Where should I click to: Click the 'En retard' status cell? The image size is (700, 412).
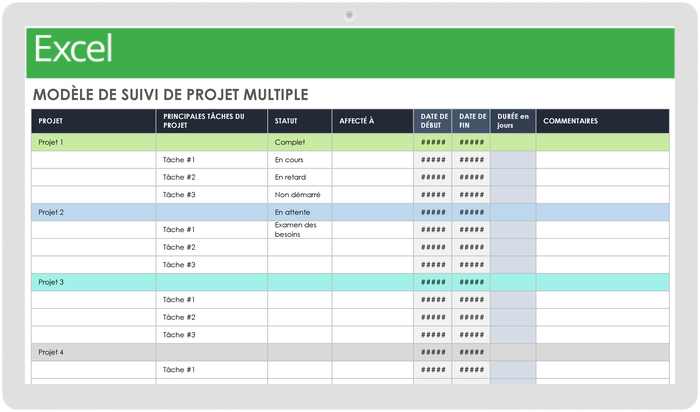[x=300, y=177]
